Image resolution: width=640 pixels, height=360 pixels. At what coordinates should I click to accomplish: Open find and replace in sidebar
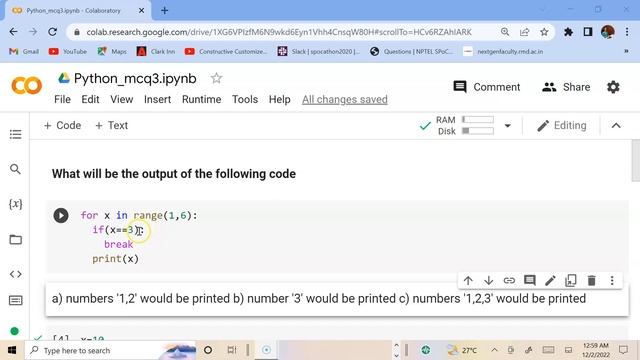[x=16, y=169]
